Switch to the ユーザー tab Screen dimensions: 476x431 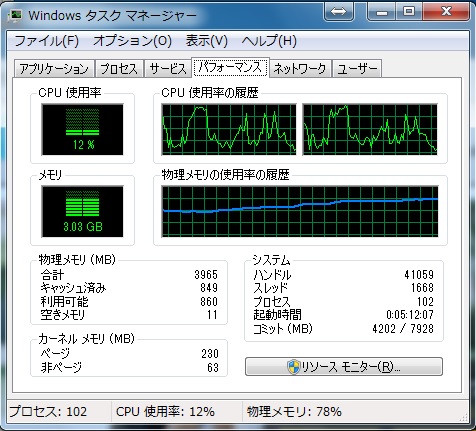(357, 69)
